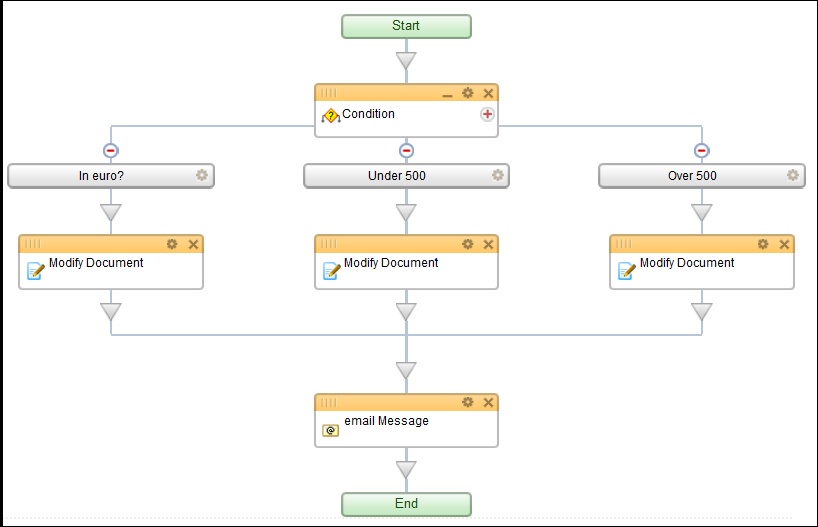This screenshot has width=818, height=527.
Task: Click the email Message envelope icon
Action: [330, 430]
